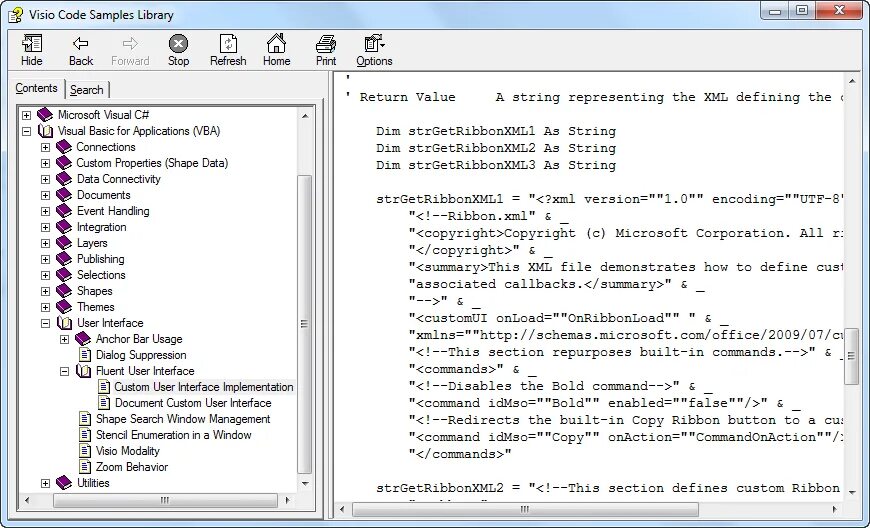Go to the Home page
870x528 pixels.
click(276, 50)
